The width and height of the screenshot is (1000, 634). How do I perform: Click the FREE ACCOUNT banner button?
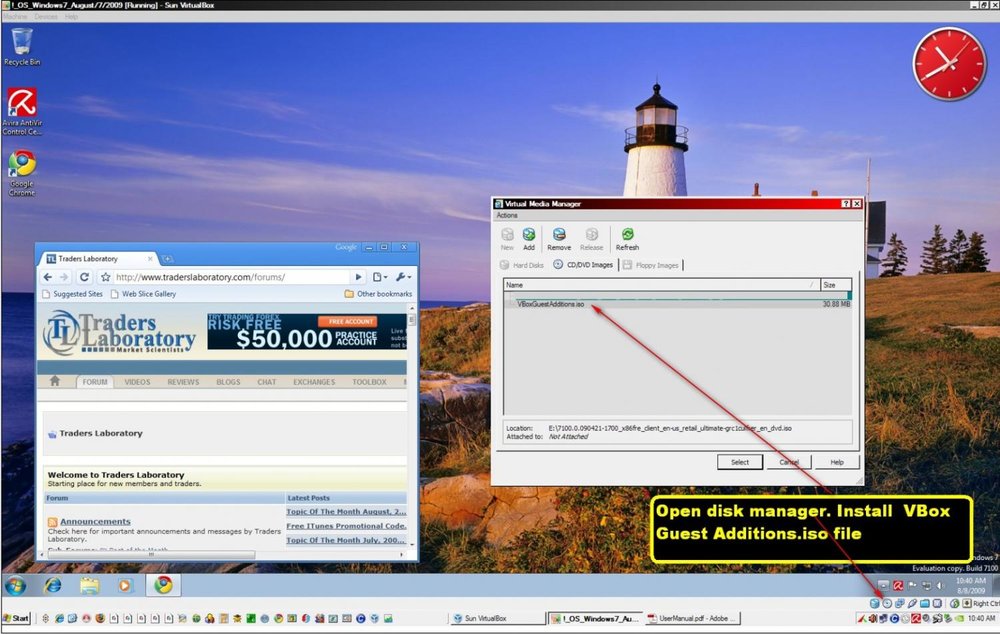pos(349,321)
